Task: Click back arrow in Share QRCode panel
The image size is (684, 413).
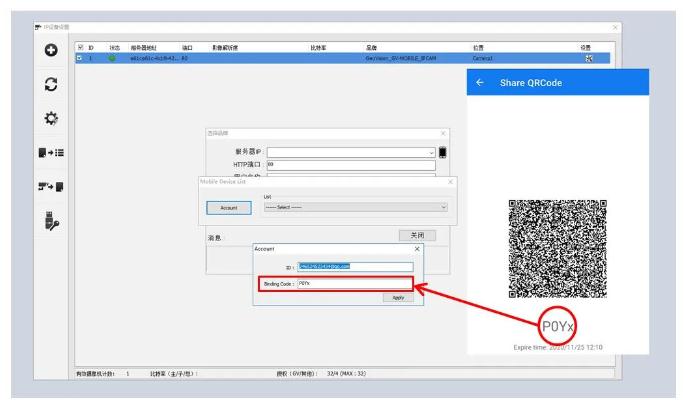Action: click(480, 83)
